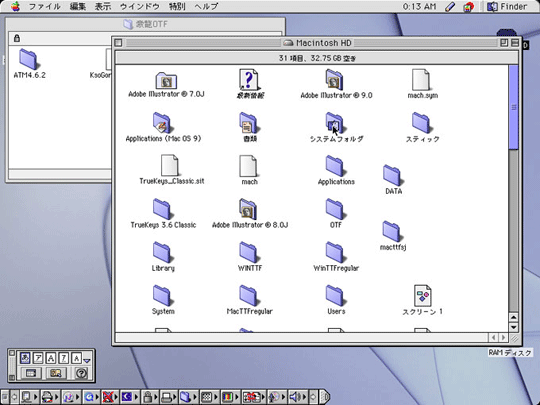Select the System folder icon

click(163, 295)
